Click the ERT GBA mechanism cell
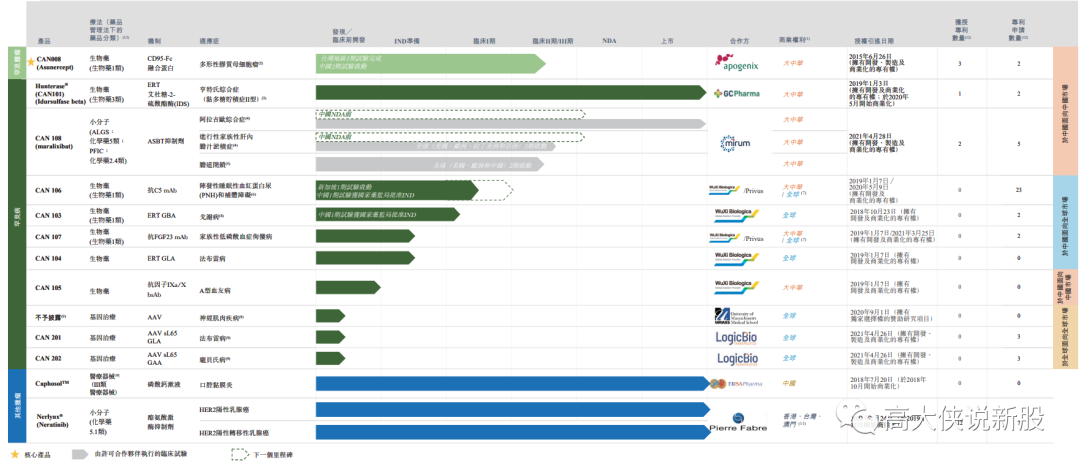Viewport: 1080px width, 466px height. (x=162, y=215)
